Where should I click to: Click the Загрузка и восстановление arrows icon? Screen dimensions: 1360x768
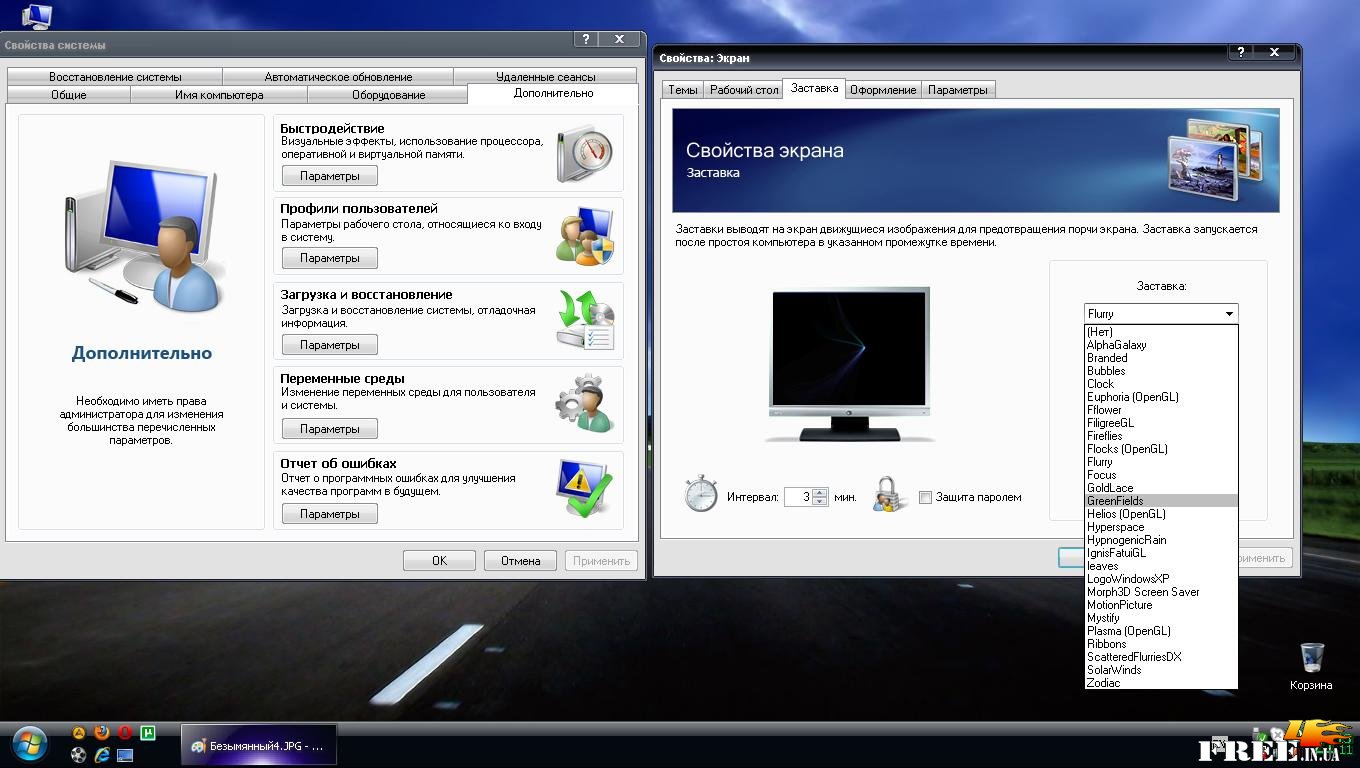tap(585, 321)
